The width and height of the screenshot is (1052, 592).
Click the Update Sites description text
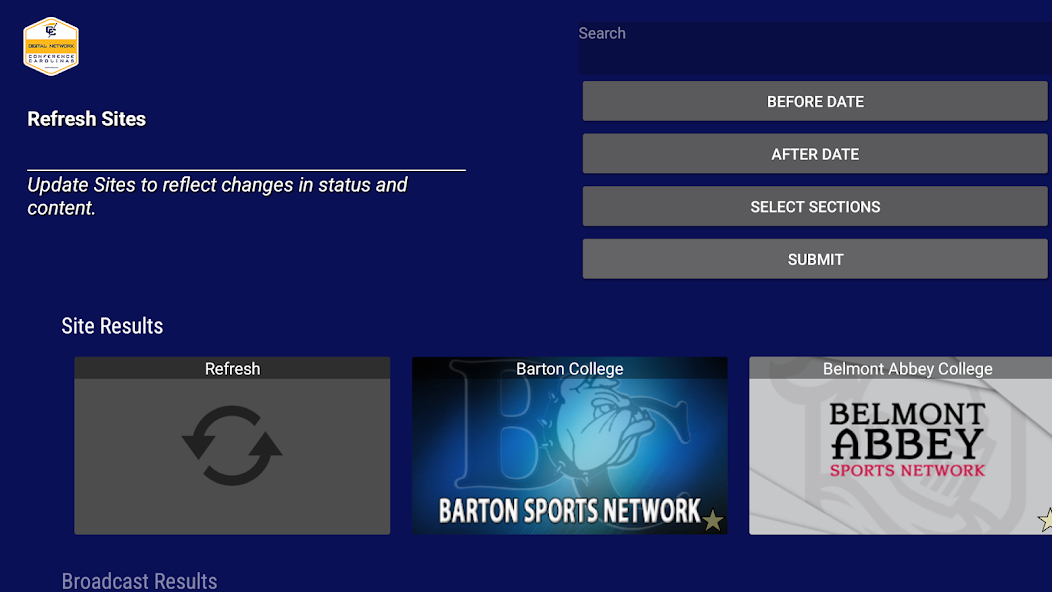click(x=217, y=196)
